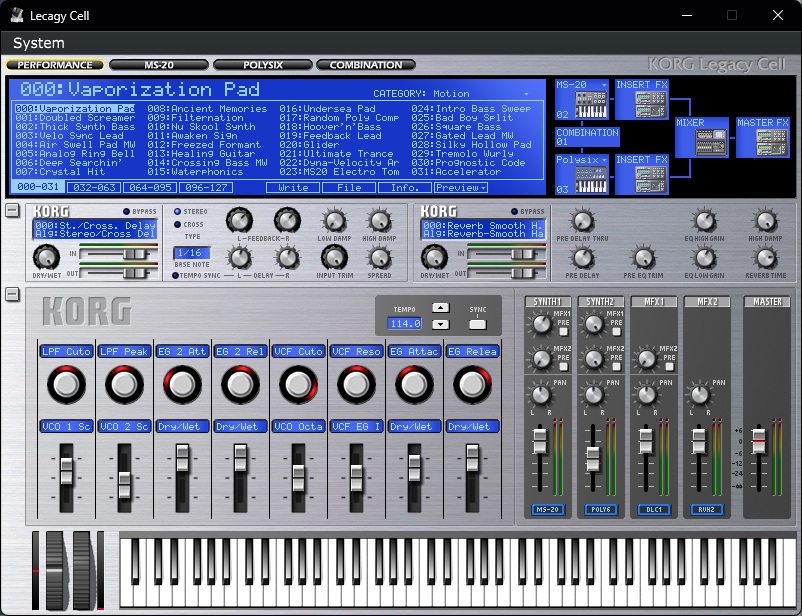Viewport: 802px width, 616px height.
Task: Open the MS-20 synth slot dropdown
Action: point(604,85)
